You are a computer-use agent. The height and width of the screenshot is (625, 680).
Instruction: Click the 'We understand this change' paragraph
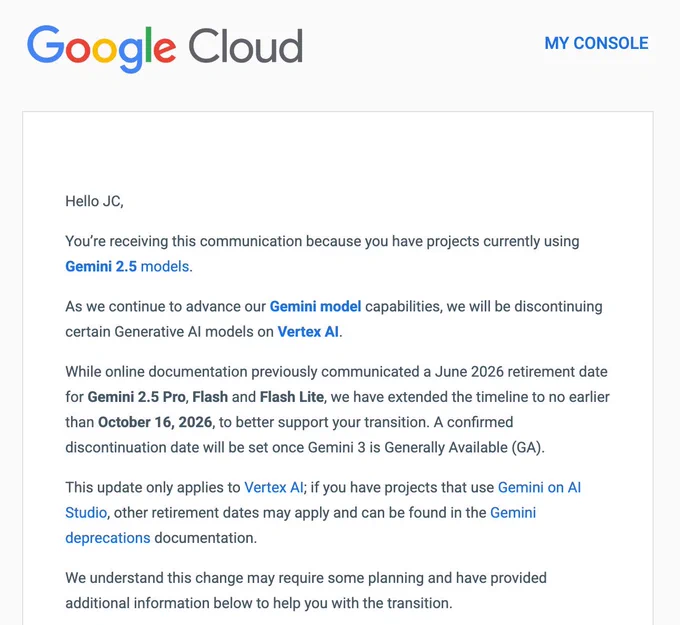click(306, 590)
